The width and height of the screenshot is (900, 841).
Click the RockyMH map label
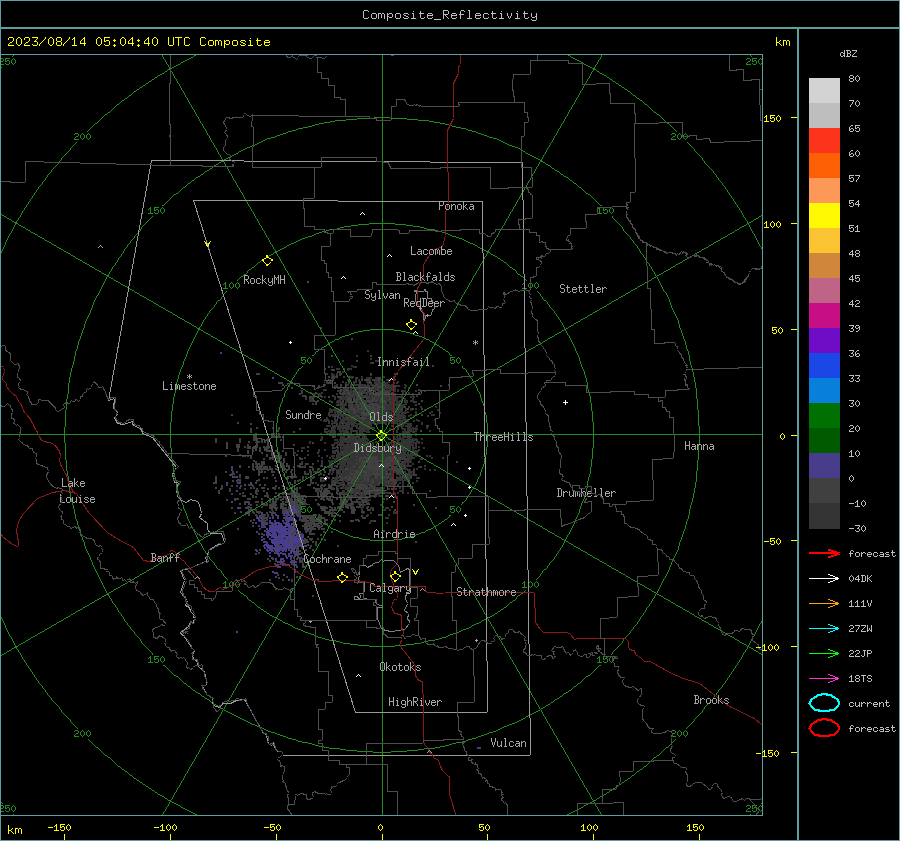point(264,280)
